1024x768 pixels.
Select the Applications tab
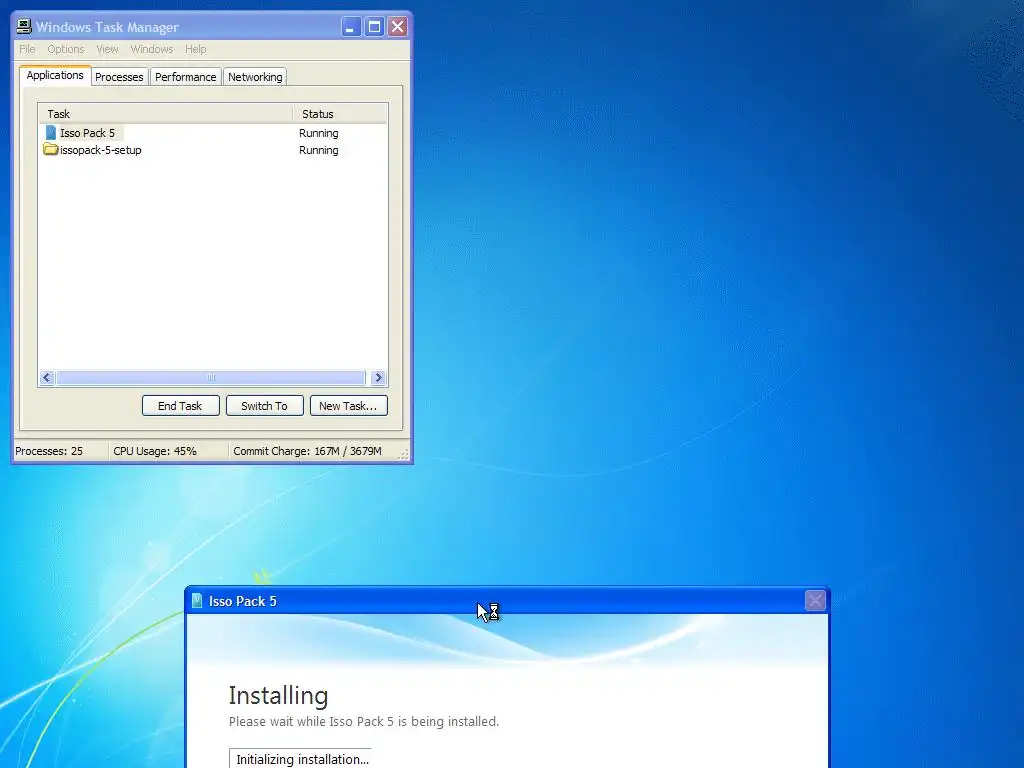coord(55,75)
